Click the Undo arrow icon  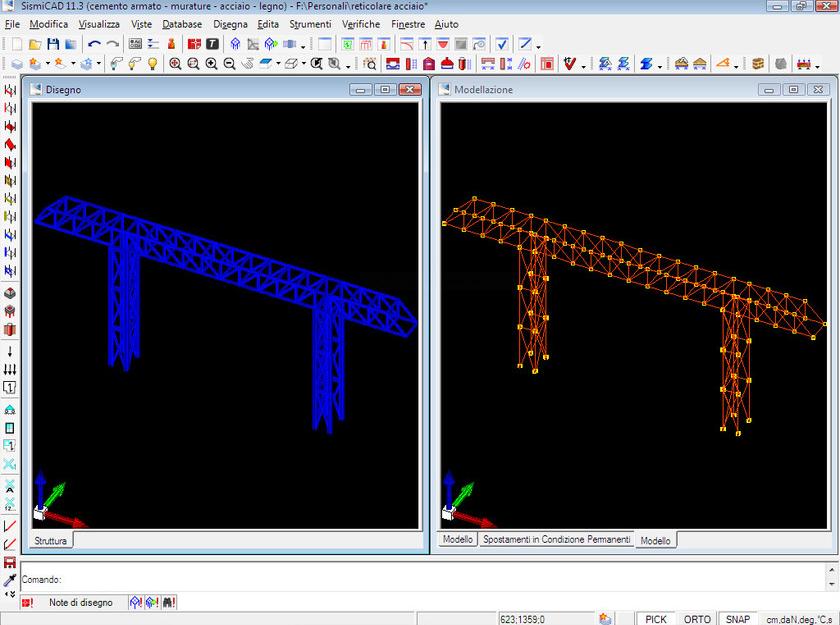94,44
